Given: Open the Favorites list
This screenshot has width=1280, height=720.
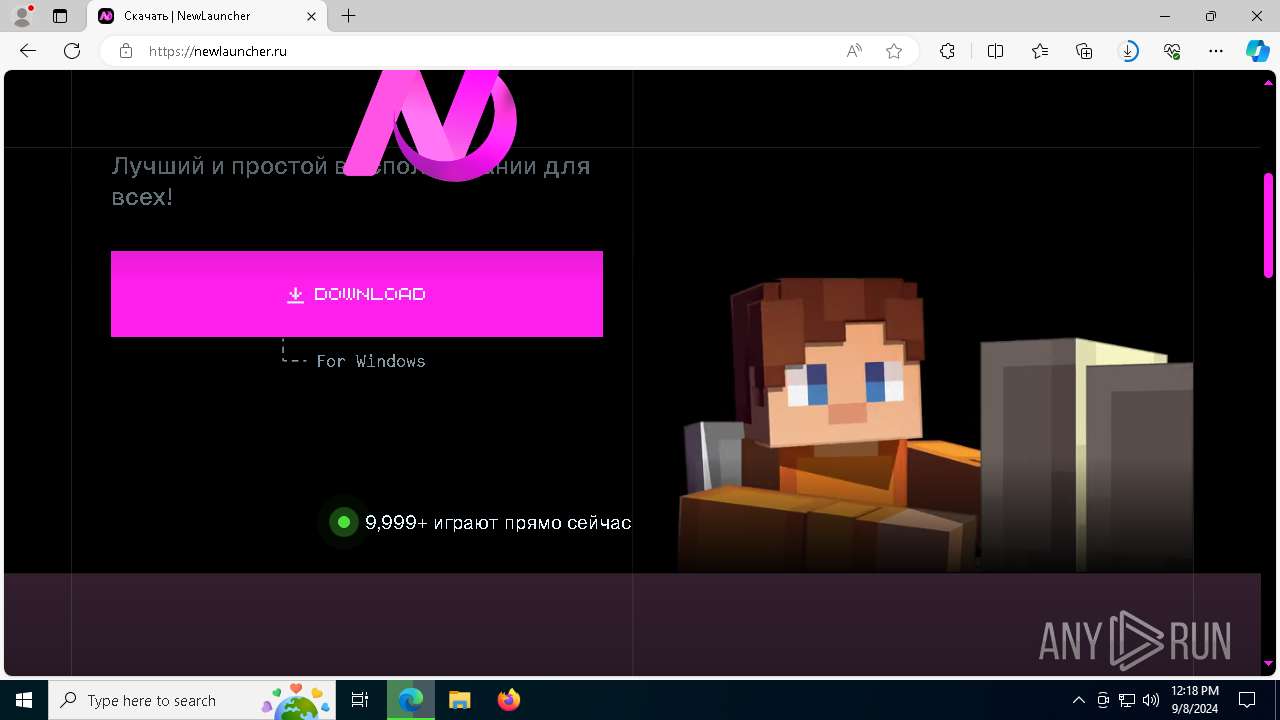Looking at the screenshot, I should coord(1040,51).
